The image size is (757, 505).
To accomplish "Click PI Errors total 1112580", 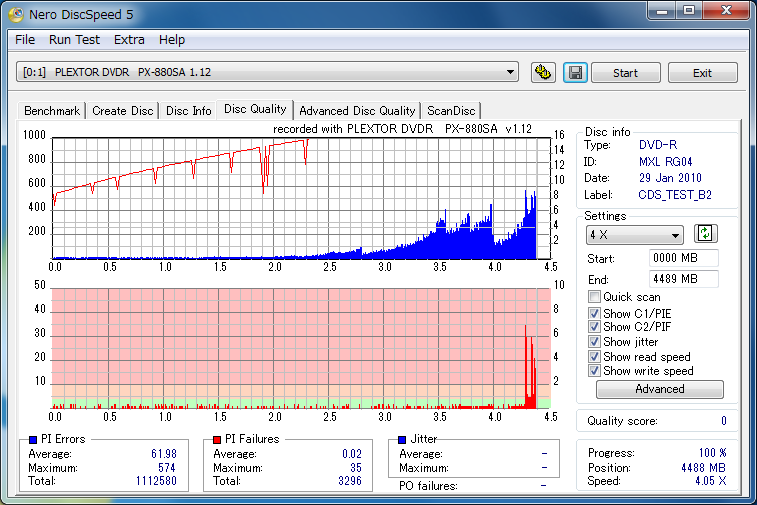I will pos(156,481).
